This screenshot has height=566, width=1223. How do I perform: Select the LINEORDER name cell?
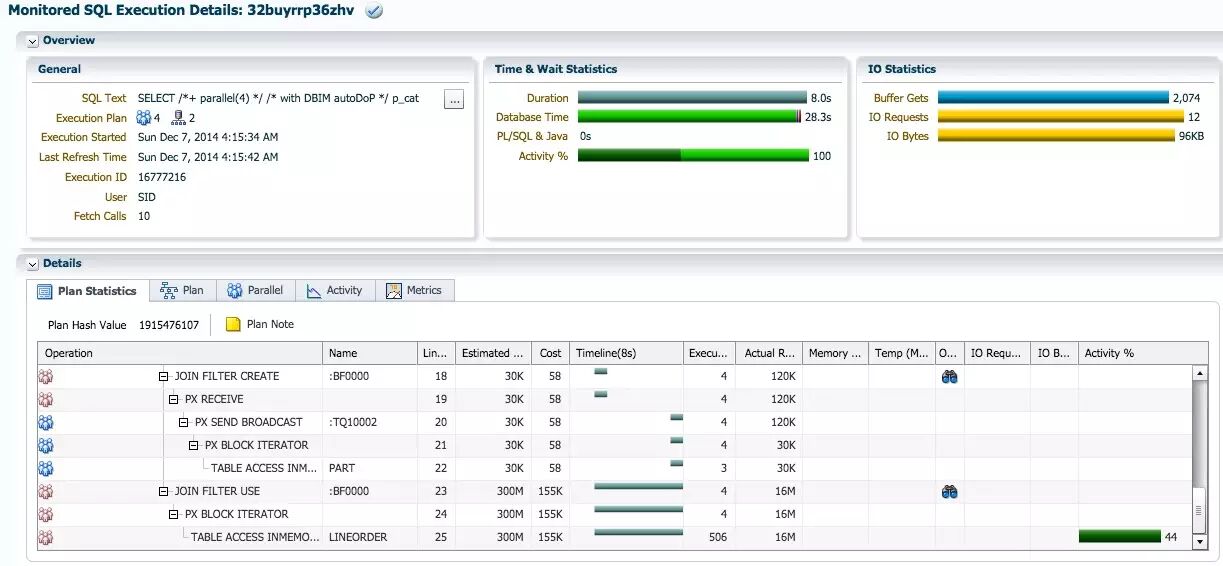tap(370, 537)
